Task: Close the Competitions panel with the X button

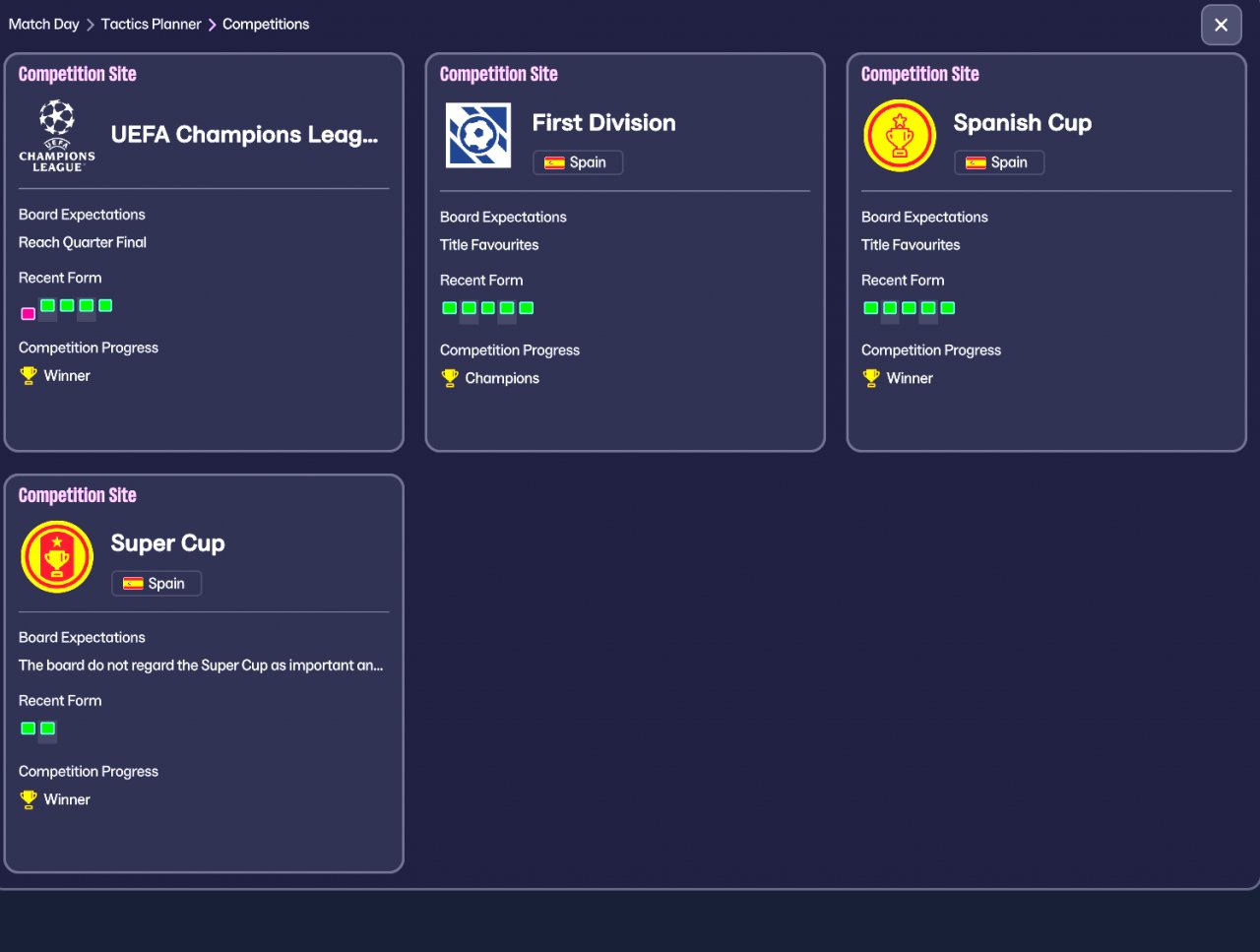Action: point(1222,25)
